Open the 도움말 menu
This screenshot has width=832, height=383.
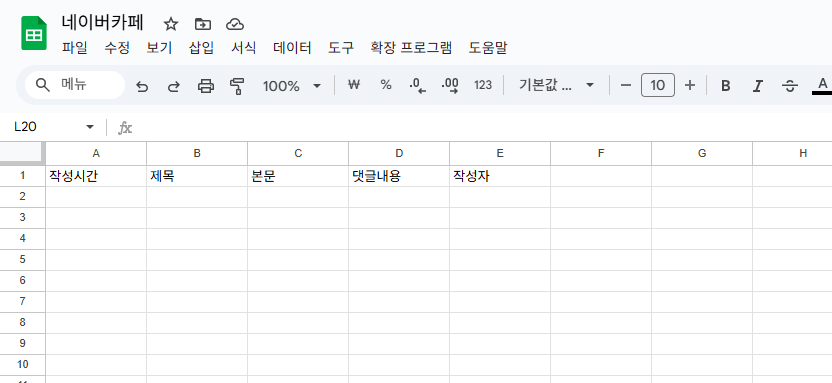click(x=488, y=48)
